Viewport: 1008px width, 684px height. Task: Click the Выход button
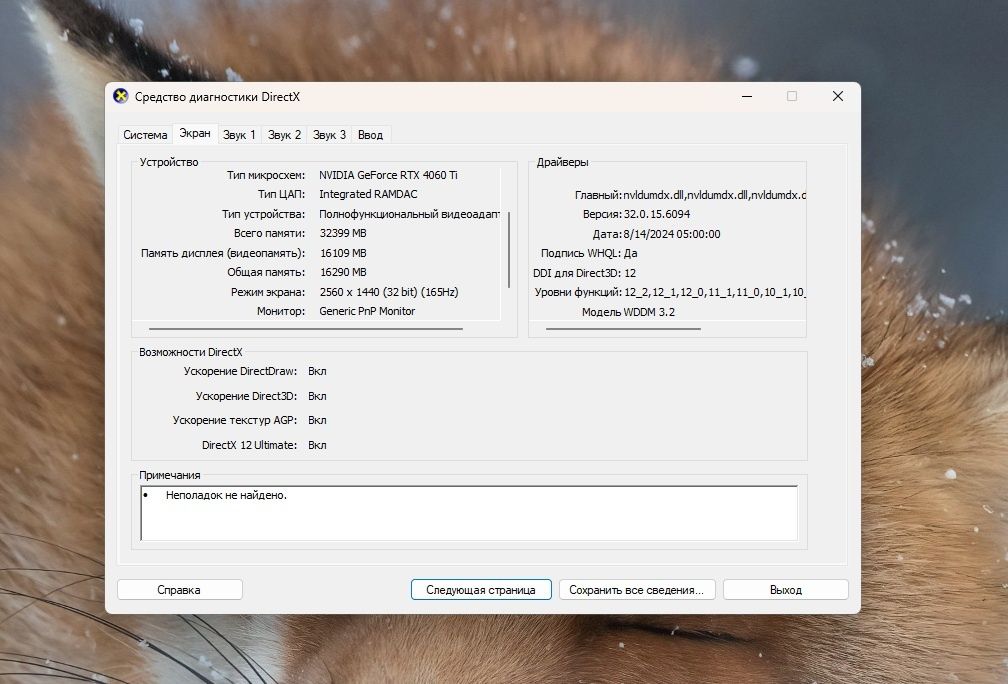click(x=786, y=590)
